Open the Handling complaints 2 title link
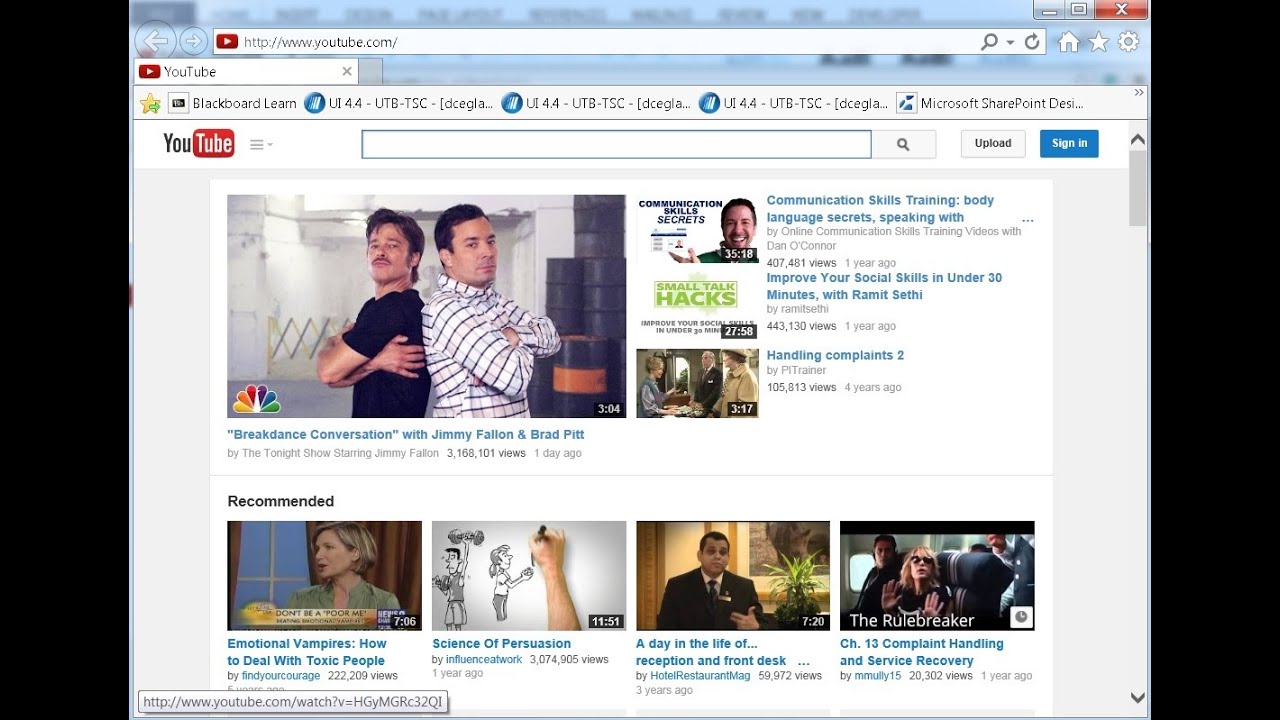Image resolution: width=1280 pixels, height=720 pixels. coord(835,355)
